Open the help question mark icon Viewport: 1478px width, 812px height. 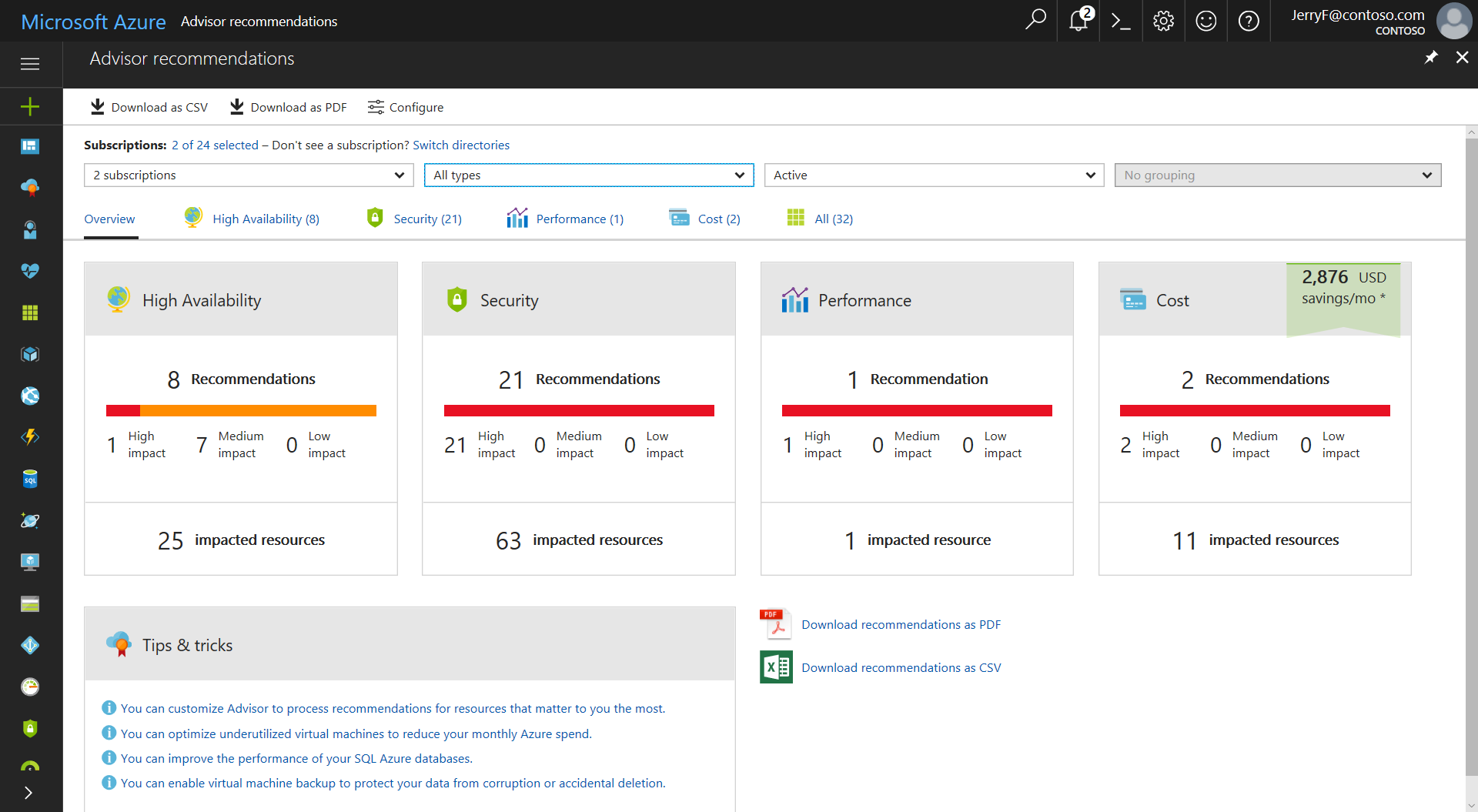tap(1249, 21)
